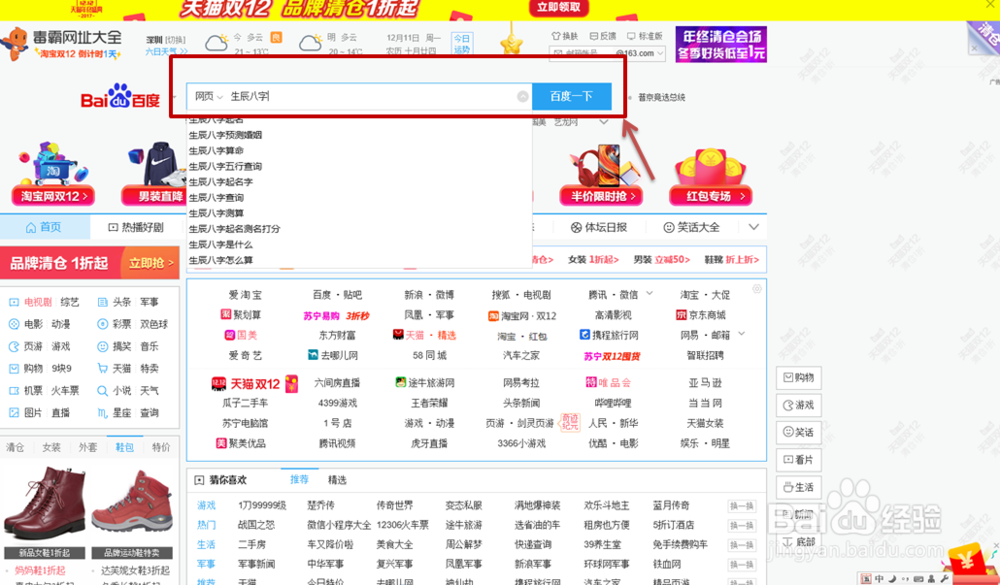
Task: Click the 换肤 skin icon
Action: pos(555,36)
